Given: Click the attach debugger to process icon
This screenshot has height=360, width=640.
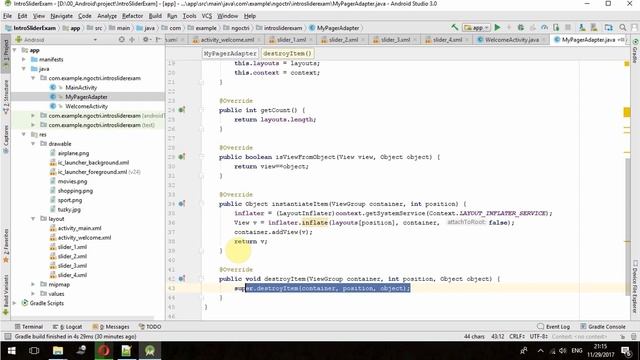Looking at the screenshot, I should (x=556, y=27).
